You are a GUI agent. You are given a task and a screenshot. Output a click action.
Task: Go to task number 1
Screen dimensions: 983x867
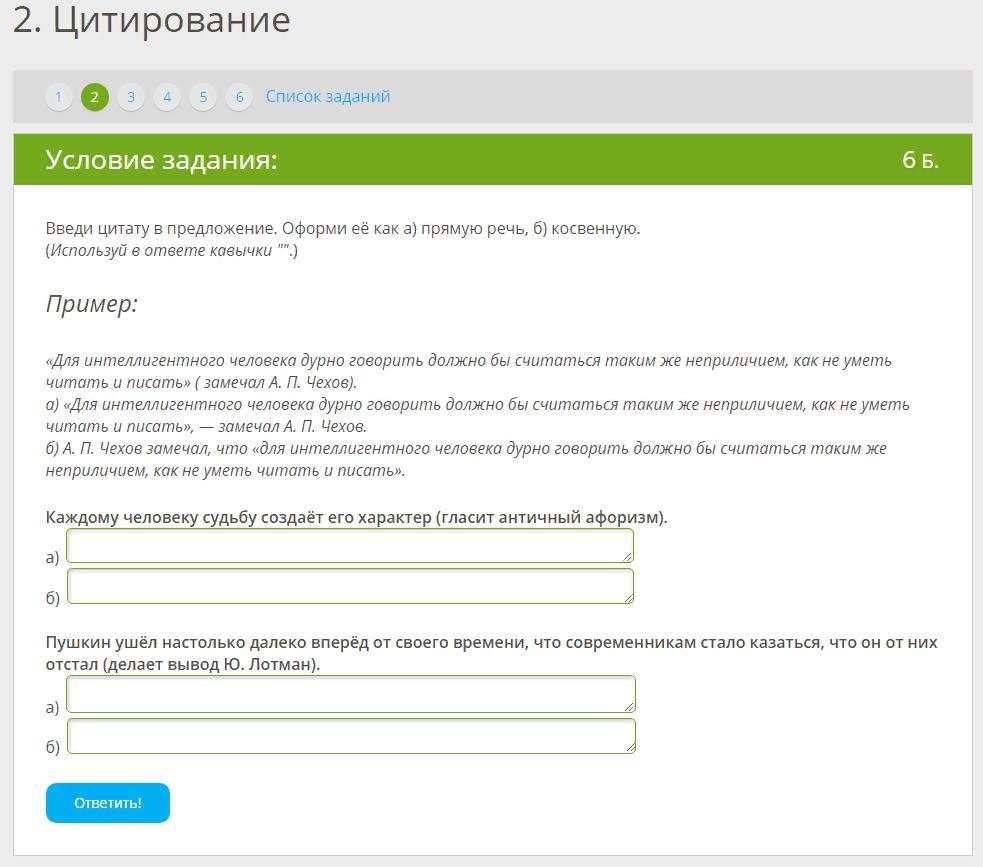tap(58, 97)
